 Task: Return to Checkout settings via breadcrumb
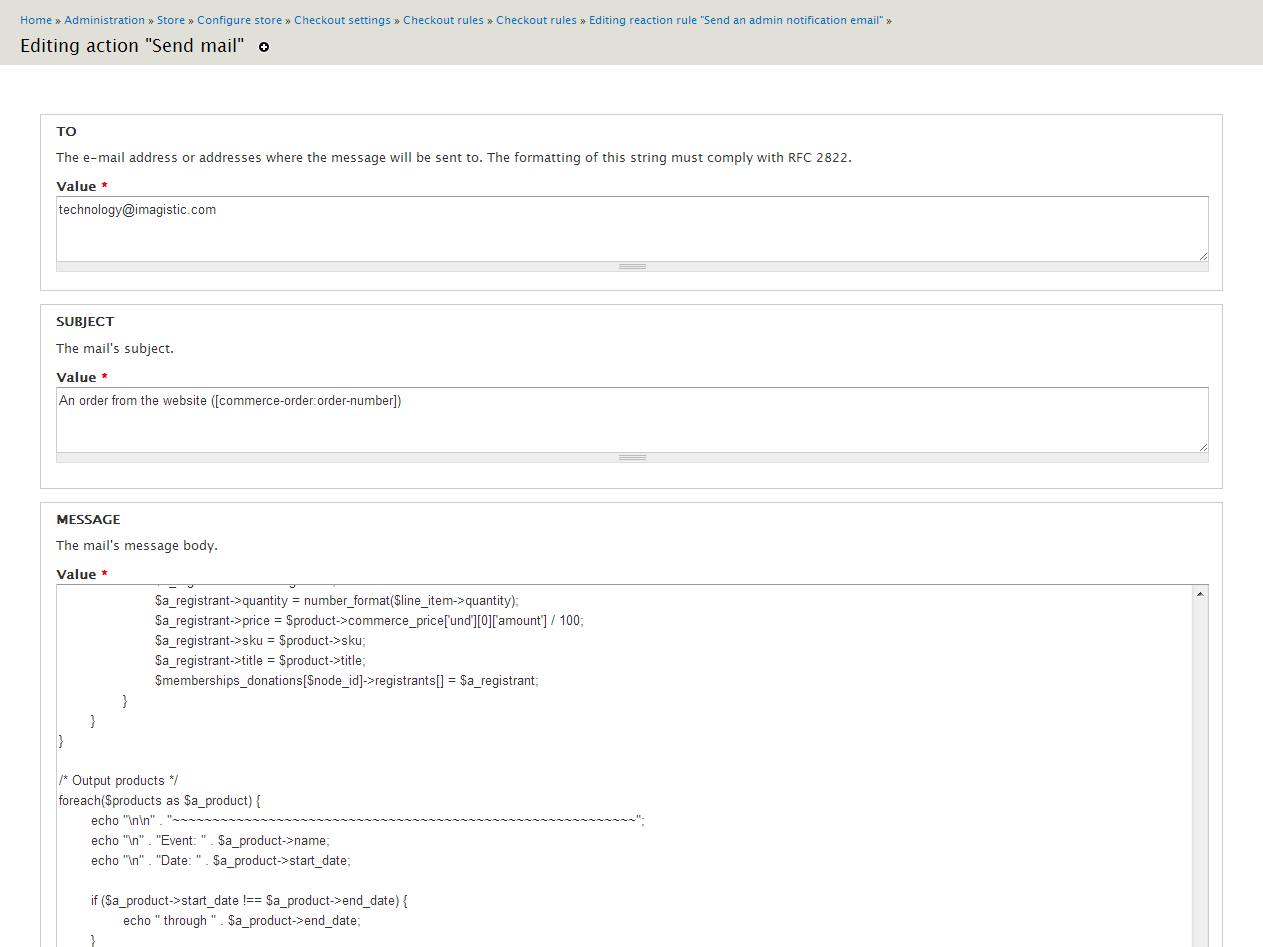[343, 20]
